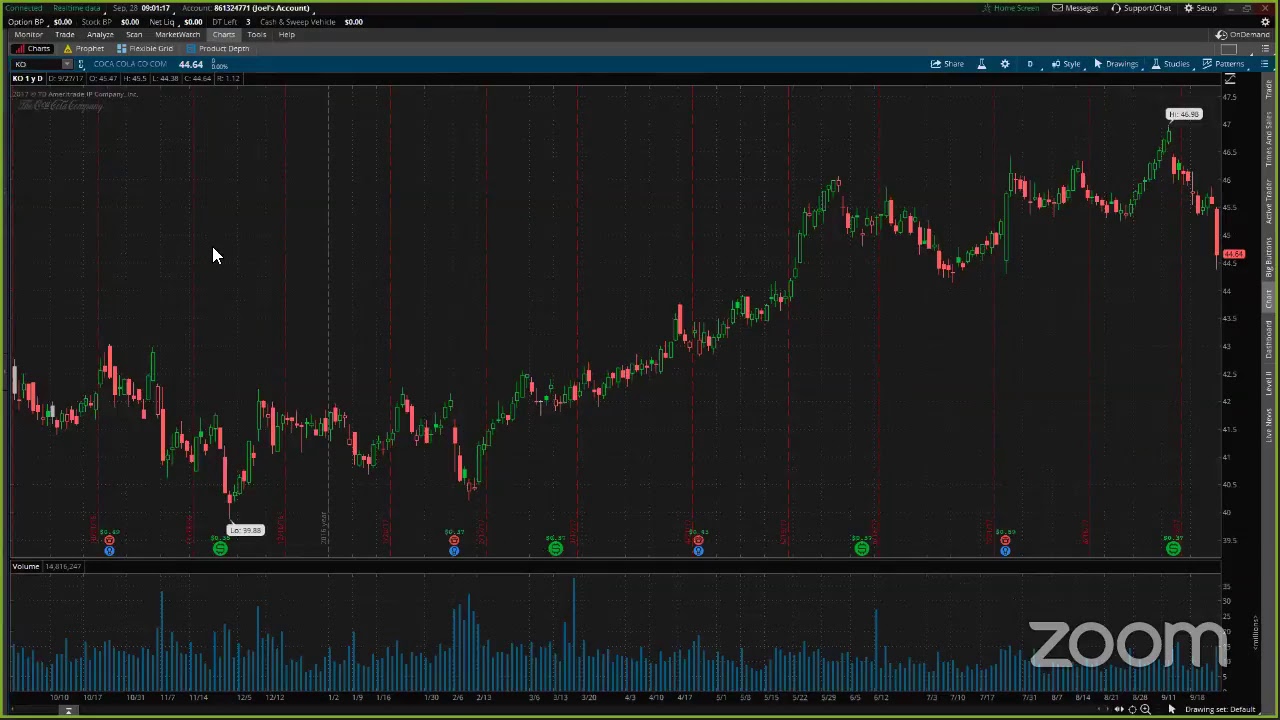
Task: Click chart toolbar list menu icon
Action: [1264, 64]
